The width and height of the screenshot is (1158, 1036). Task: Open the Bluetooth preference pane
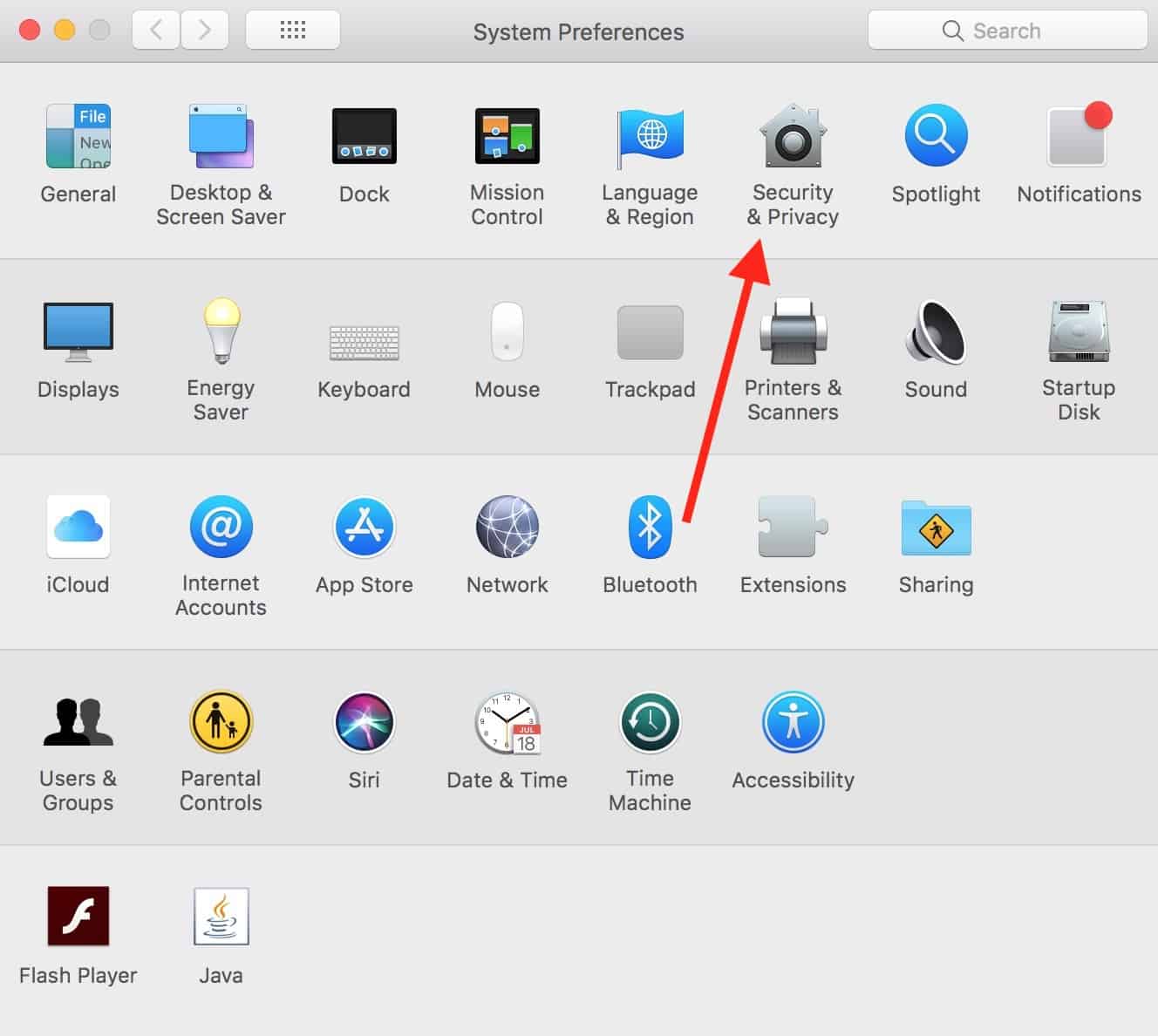point(650,528)
